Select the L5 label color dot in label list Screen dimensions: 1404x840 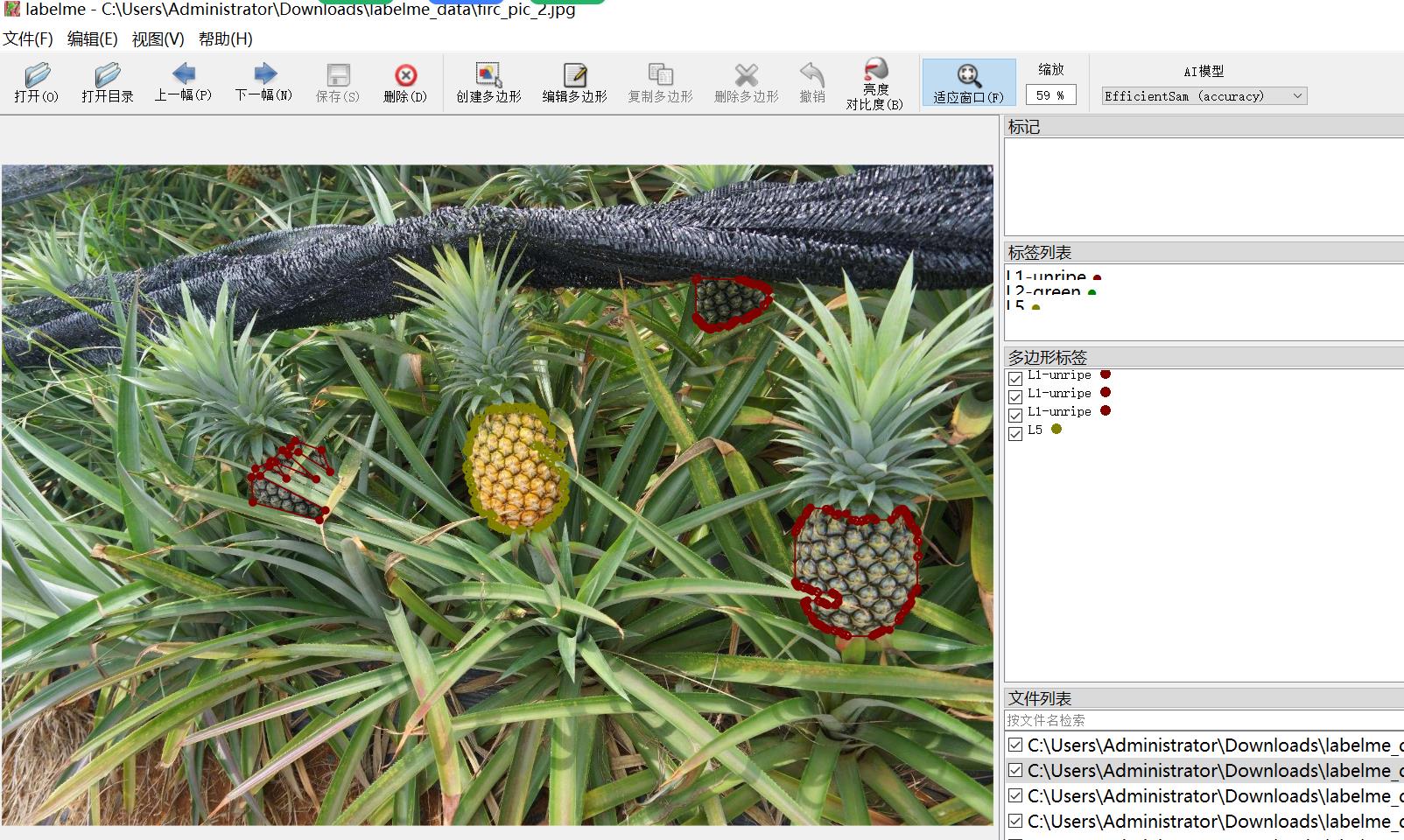[1035, 308]
